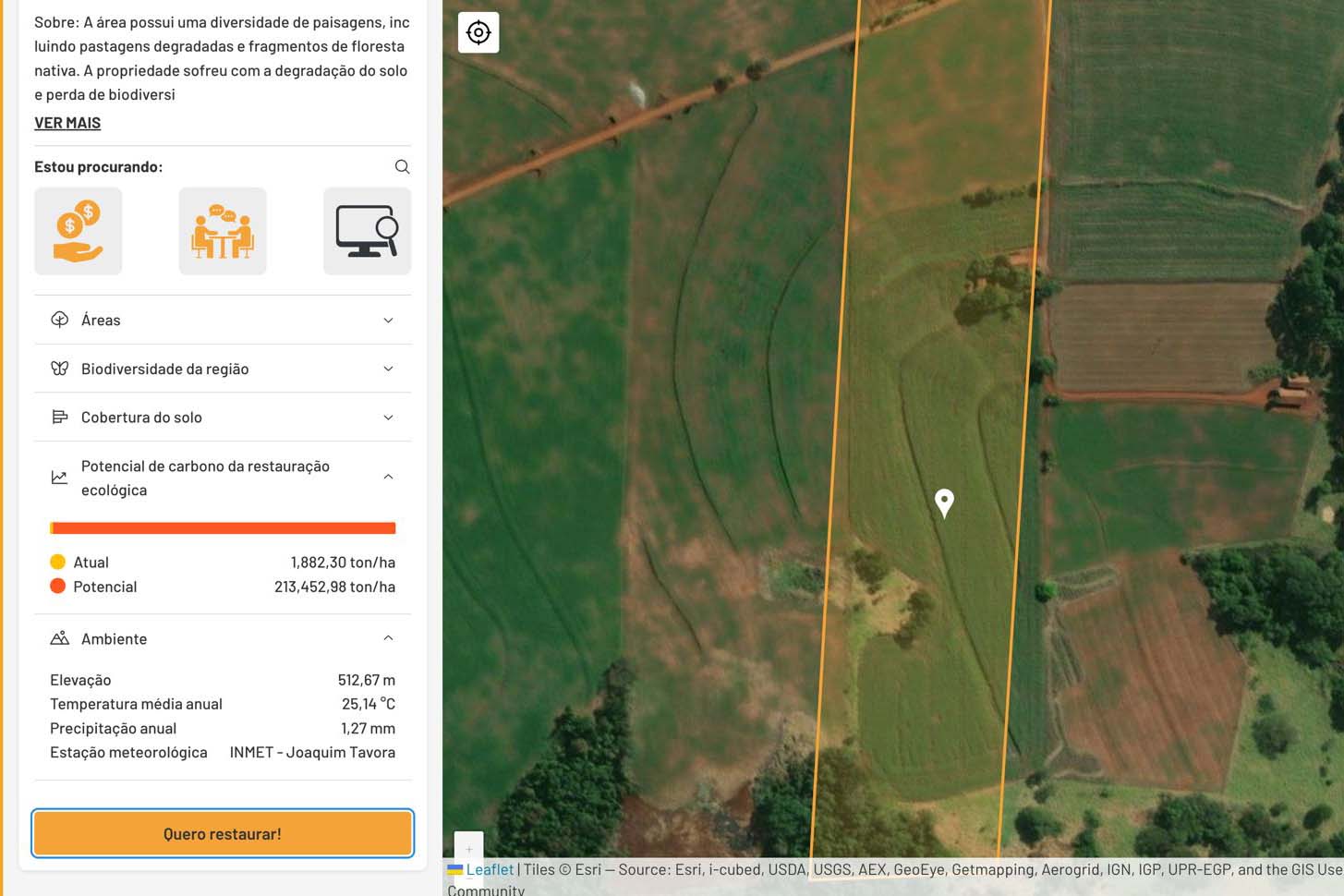Image resolution: width=1344 pixels, height=896 pixels.
Task: Expand the Biodiversidade da região chevron
Action: pyautogui.click(x=388, y=369)
